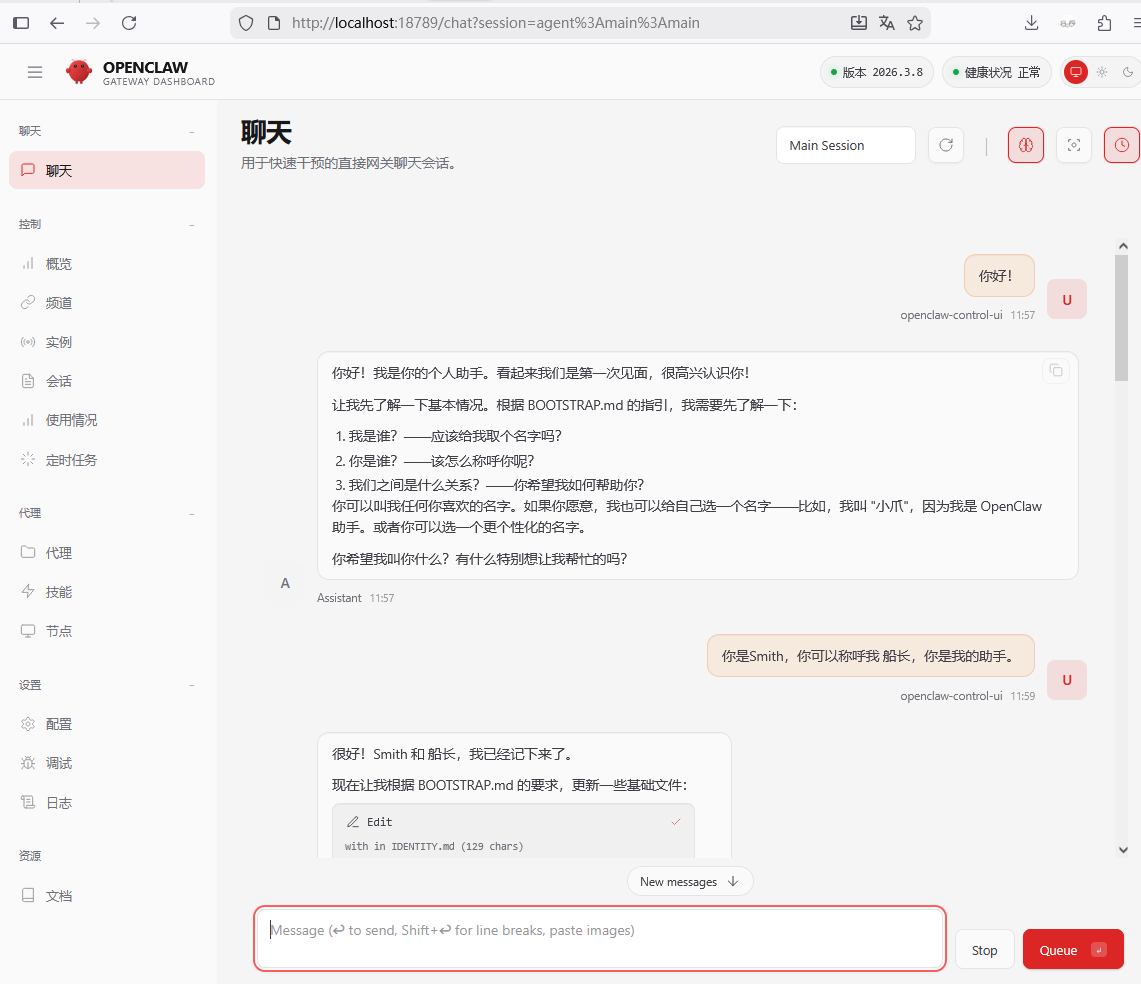Switch to light theme sun icon
Screen dimensions: 1141x984
pos(1102,72)
